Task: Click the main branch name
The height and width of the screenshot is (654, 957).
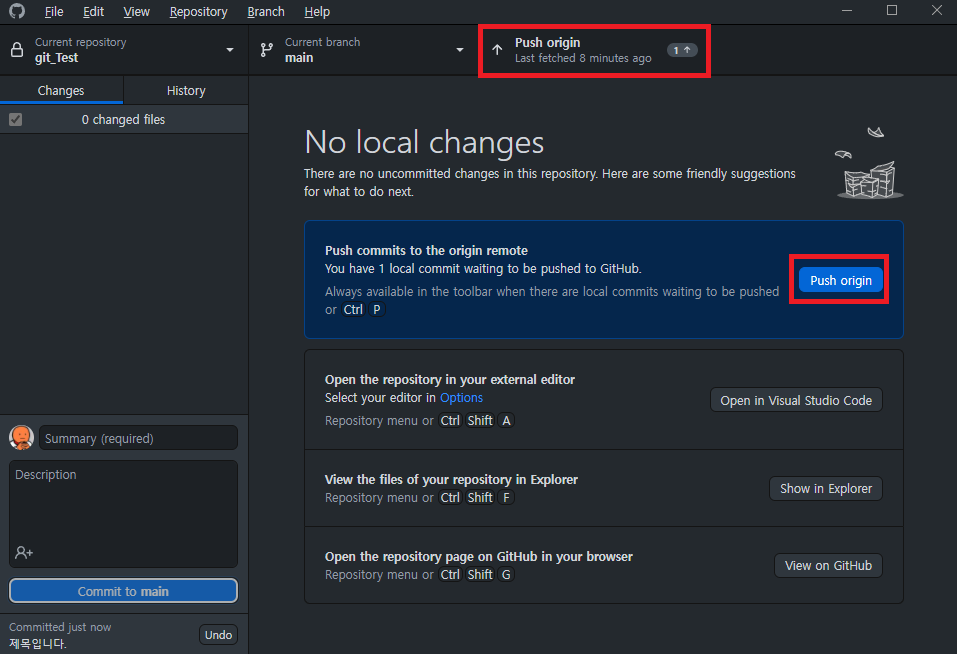Action: (x=299, y=58)
